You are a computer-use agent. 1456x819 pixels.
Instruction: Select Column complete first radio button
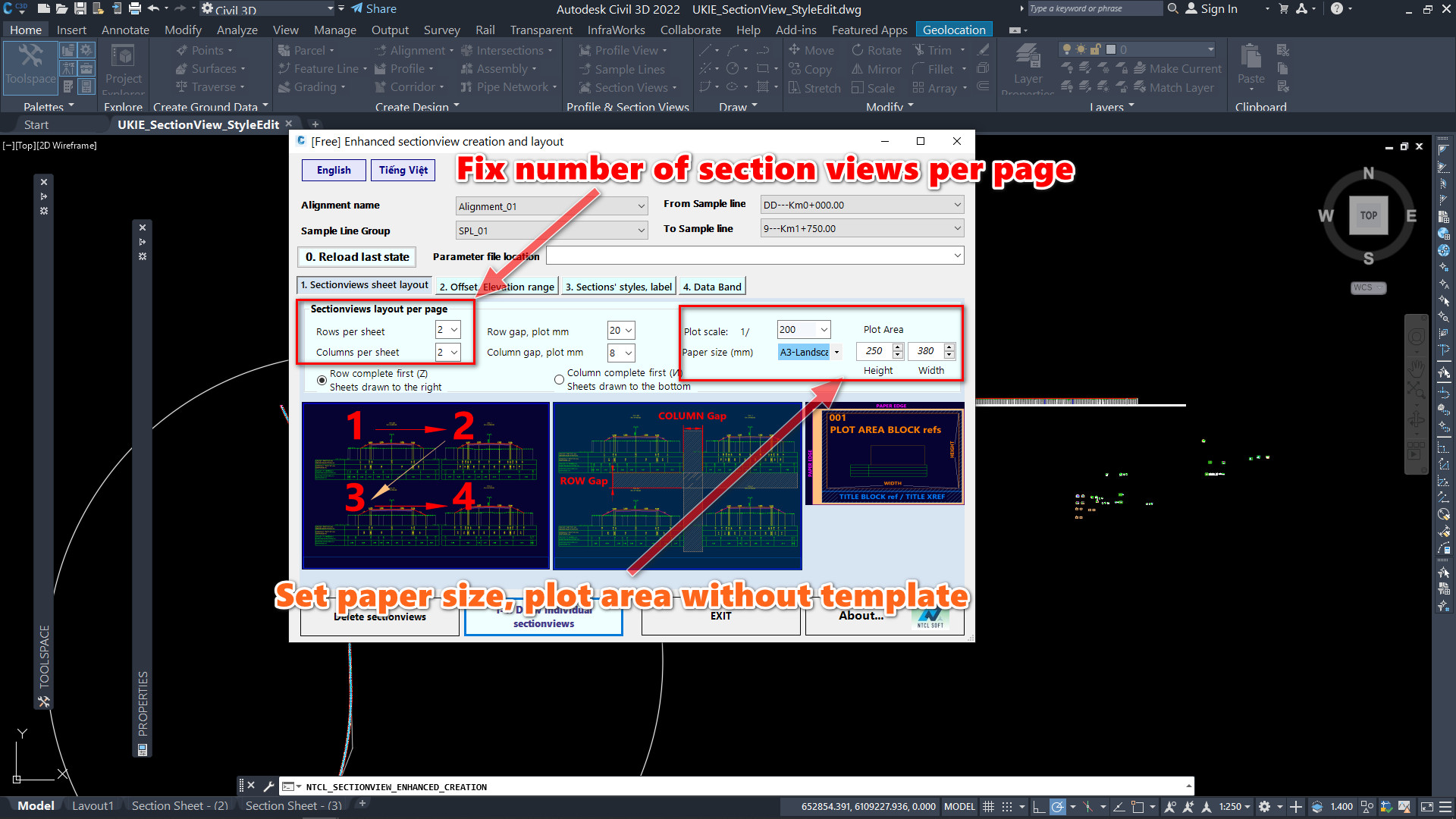coord(559,379)
